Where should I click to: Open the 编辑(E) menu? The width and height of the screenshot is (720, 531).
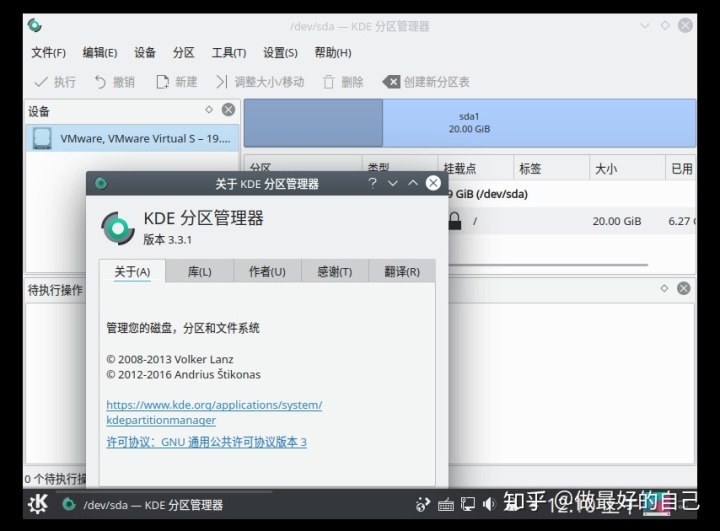pos(100,53)
